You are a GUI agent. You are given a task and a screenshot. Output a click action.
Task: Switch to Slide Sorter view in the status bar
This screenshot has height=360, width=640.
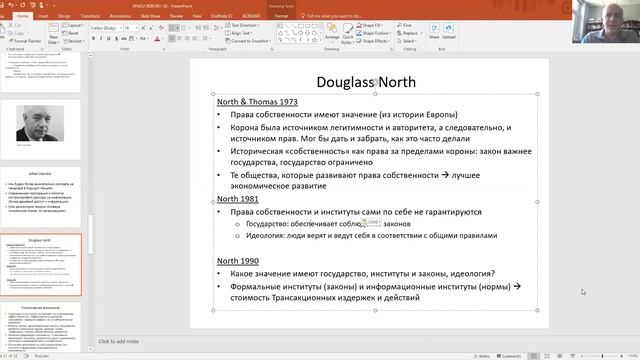coord(547,356)
